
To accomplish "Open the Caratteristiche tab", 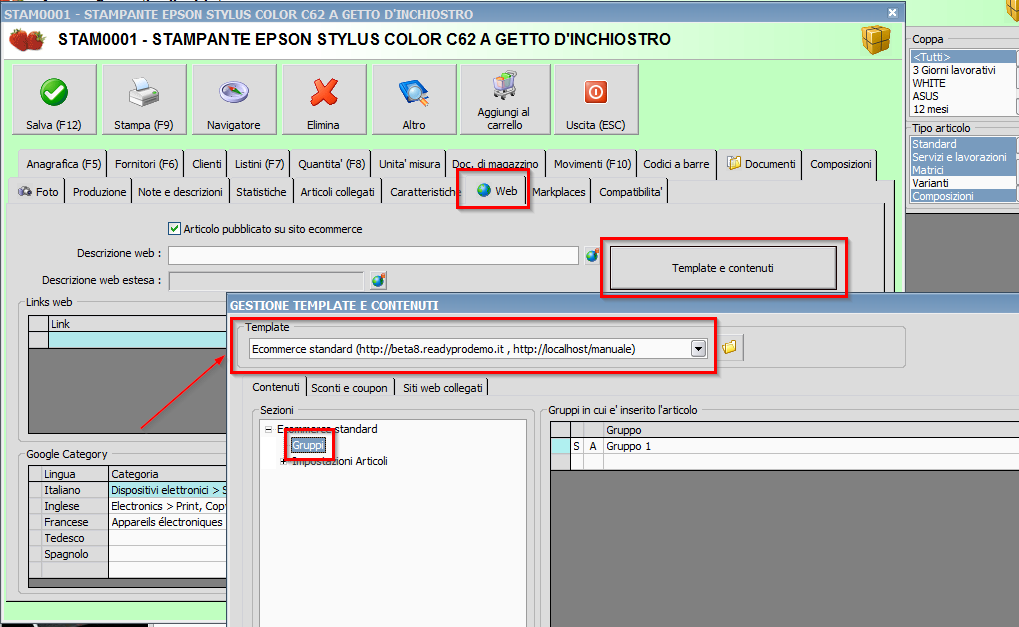I will pos(423,192).
